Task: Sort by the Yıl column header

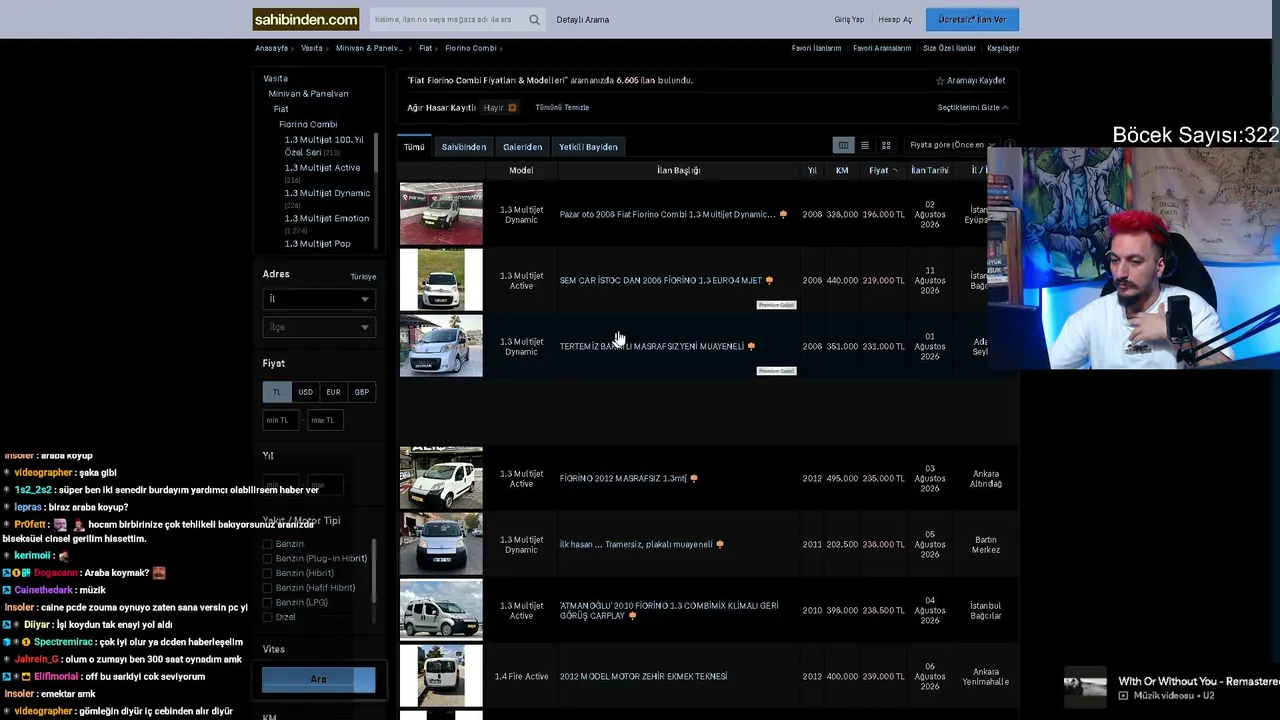Action: coord(812,171)
